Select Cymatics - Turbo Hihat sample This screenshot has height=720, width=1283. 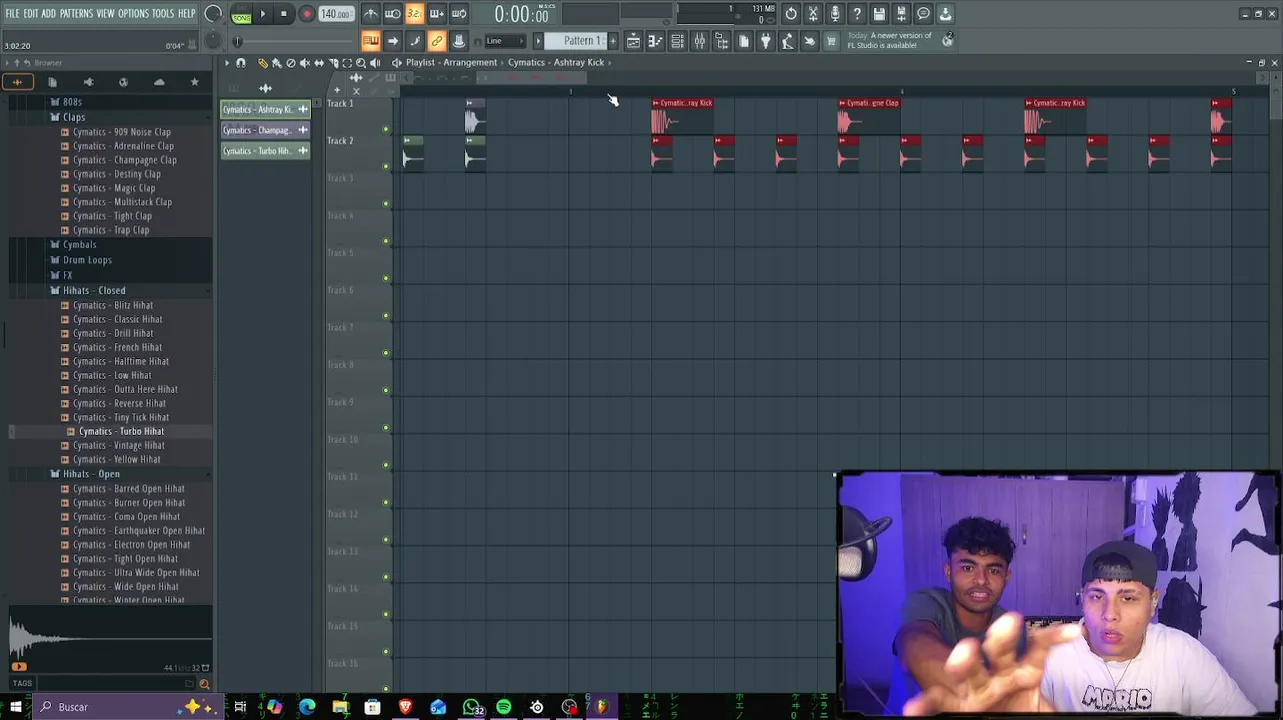121,431
